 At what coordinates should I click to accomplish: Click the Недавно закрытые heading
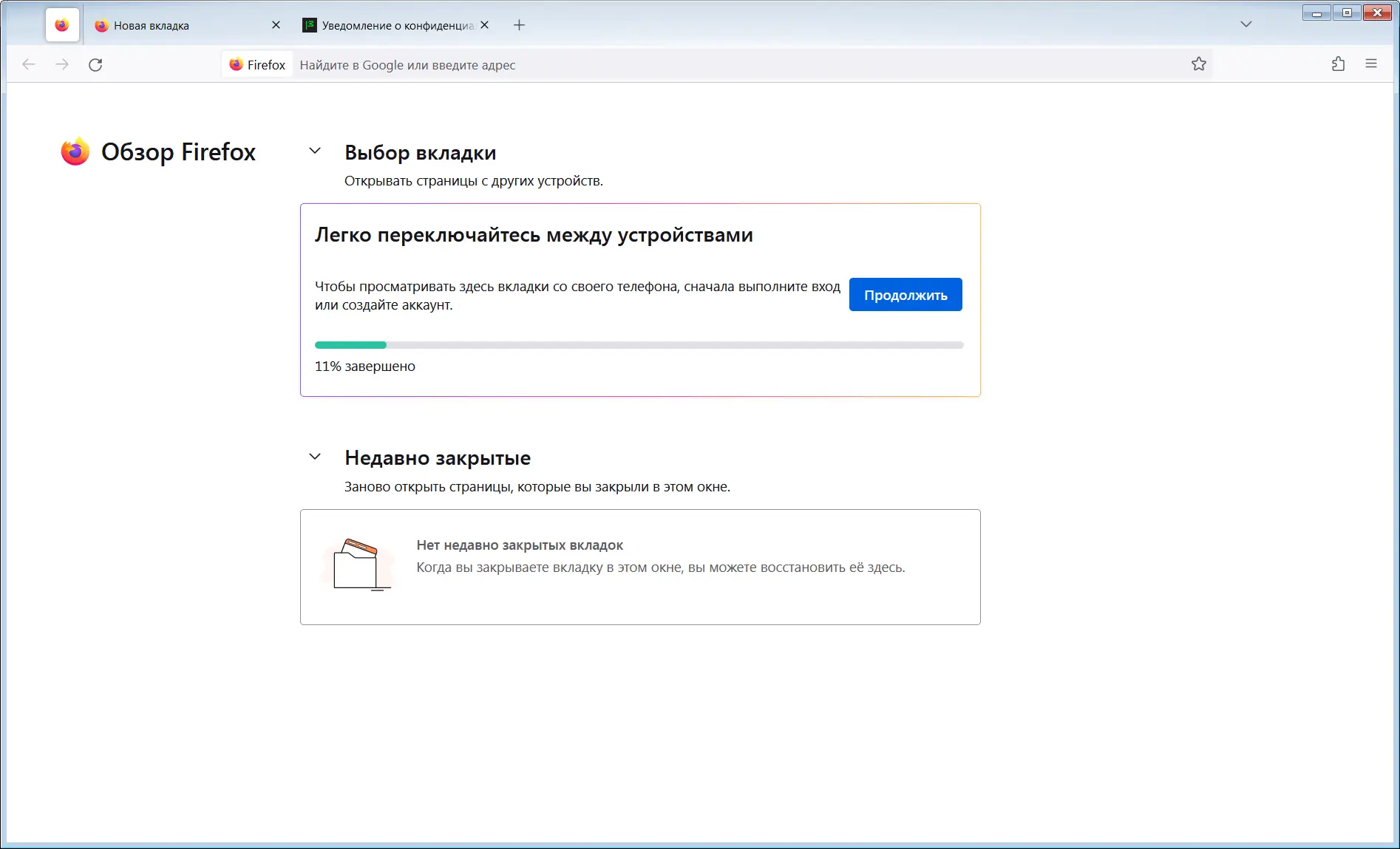coord(438,458)
